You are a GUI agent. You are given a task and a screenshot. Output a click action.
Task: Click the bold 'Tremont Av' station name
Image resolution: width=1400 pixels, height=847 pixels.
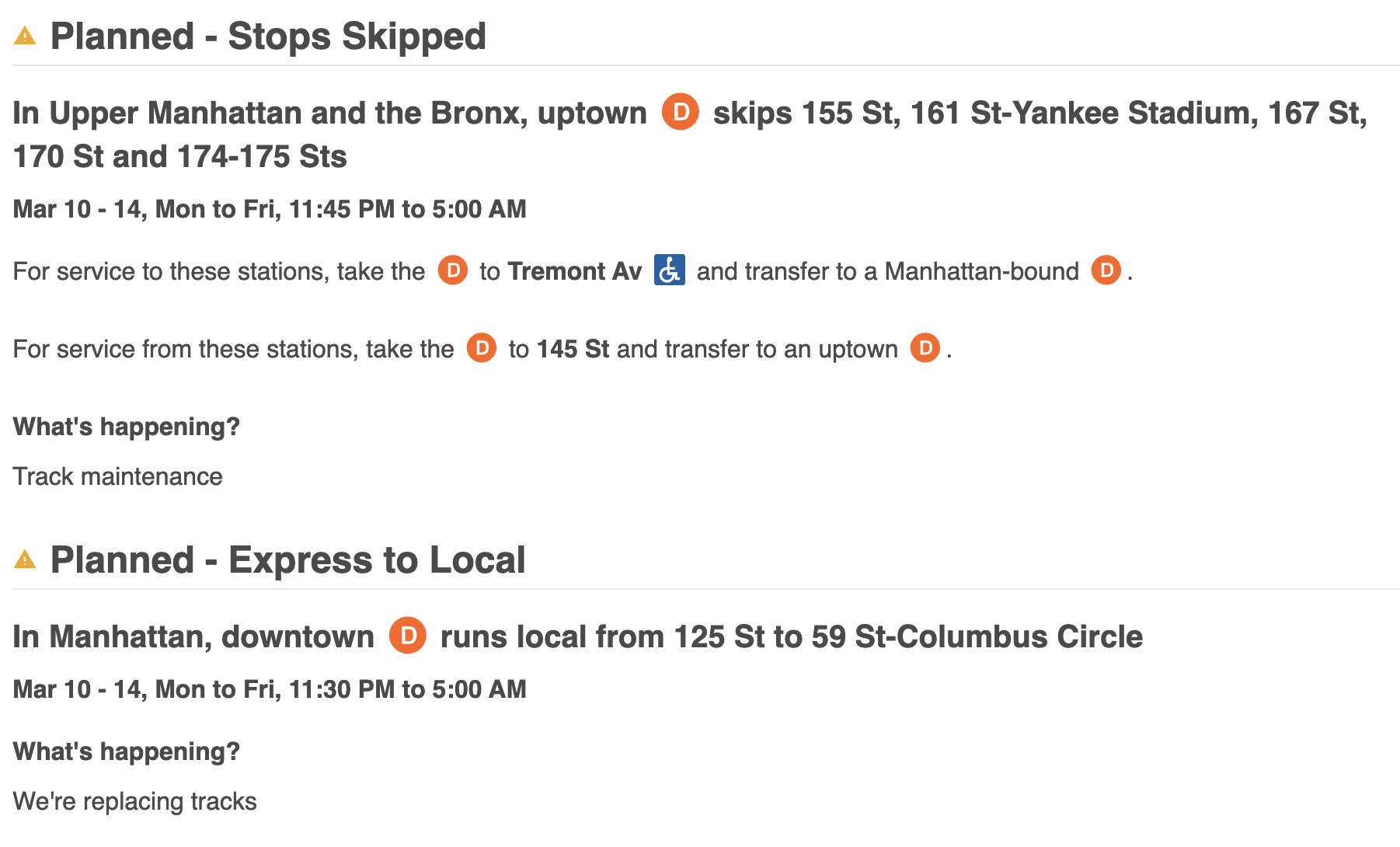pyautogui.click(x=574, y=271)
